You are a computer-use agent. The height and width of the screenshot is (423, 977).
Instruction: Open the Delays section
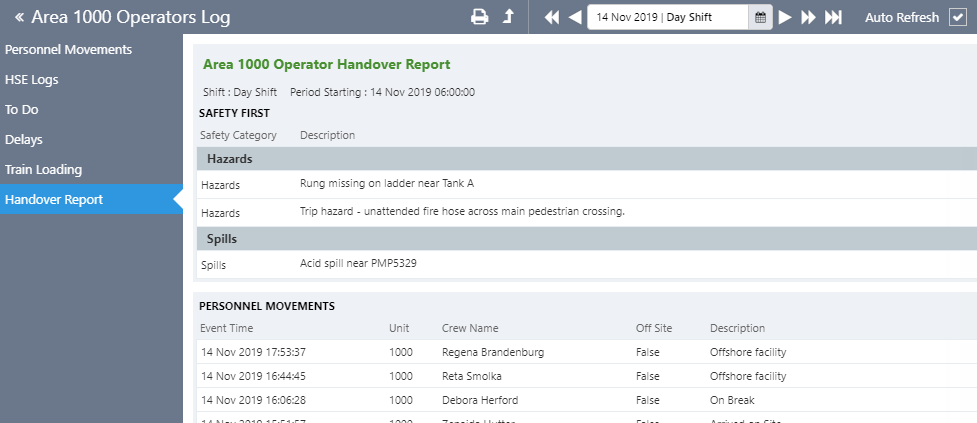[24, 139]
